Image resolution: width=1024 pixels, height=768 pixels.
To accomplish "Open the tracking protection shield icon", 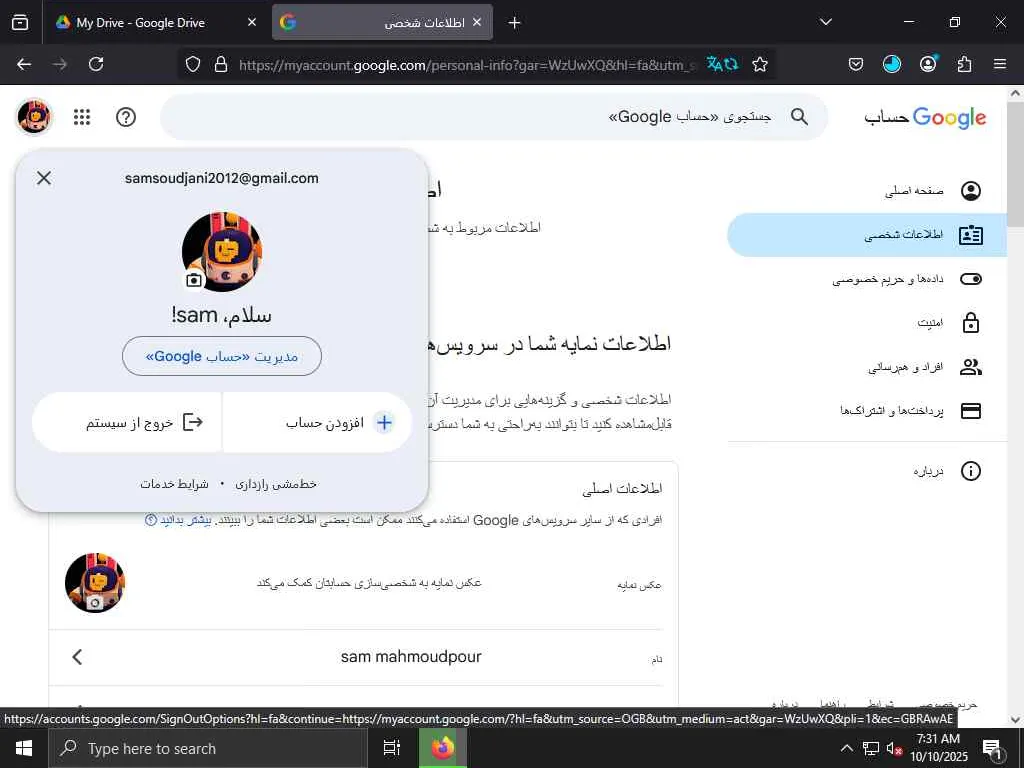I will (x=193, y=64).
